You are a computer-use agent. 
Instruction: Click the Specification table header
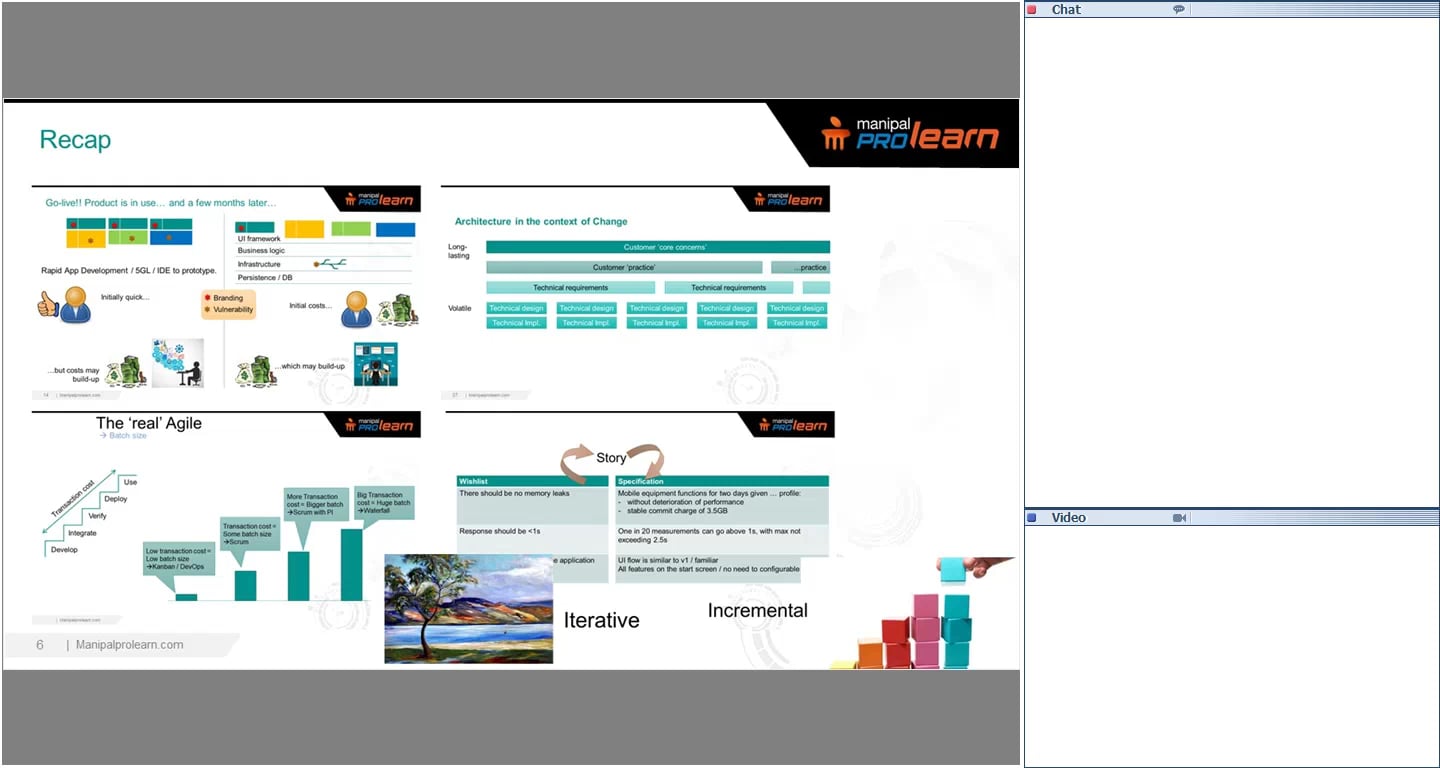click(x=722, y=481)
